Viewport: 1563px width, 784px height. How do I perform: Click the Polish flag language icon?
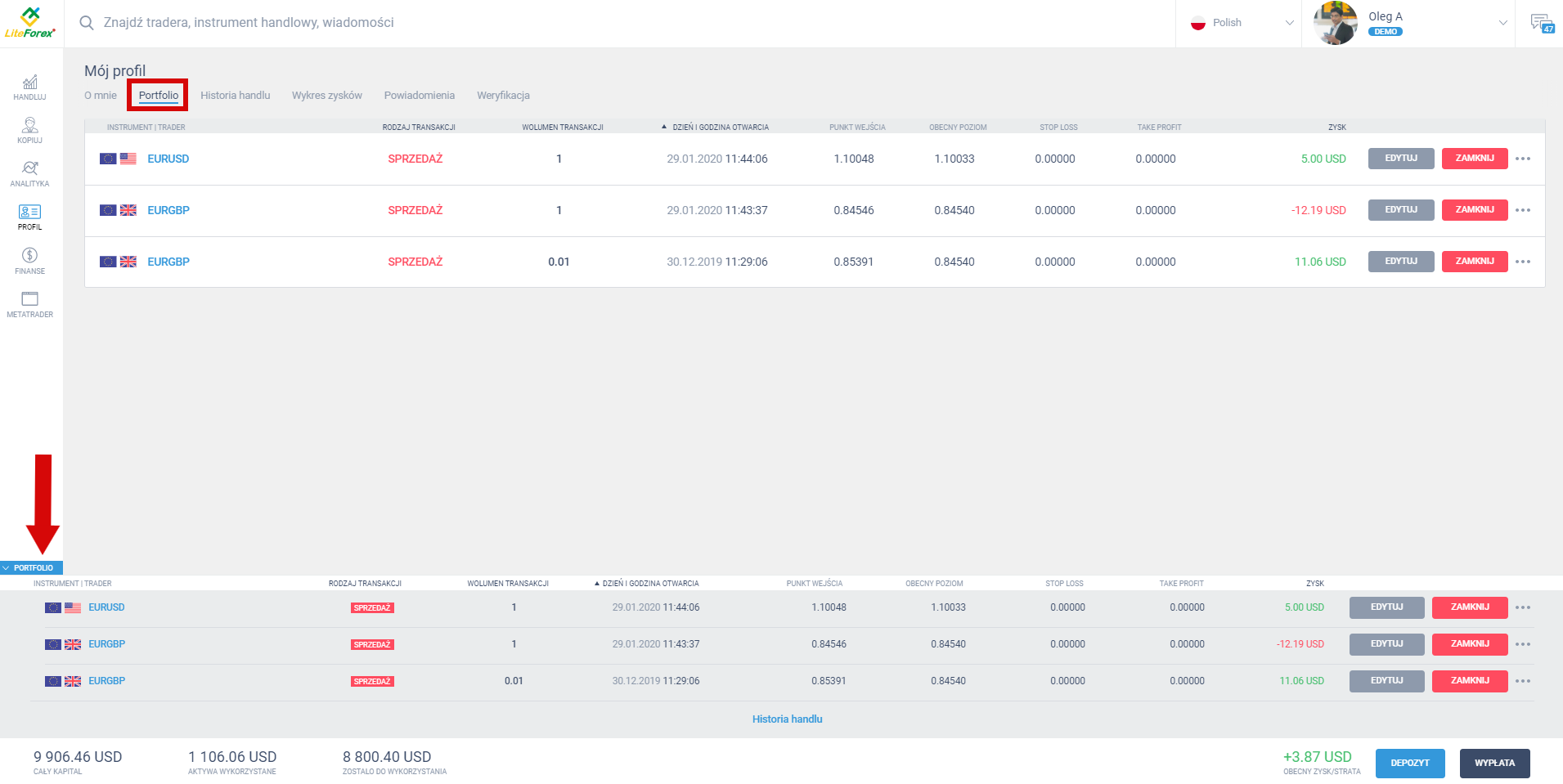[1198, 23]
